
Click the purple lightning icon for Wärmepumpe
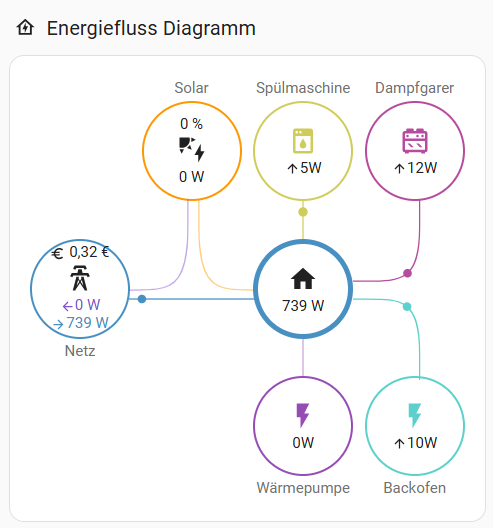coord(302,415)
